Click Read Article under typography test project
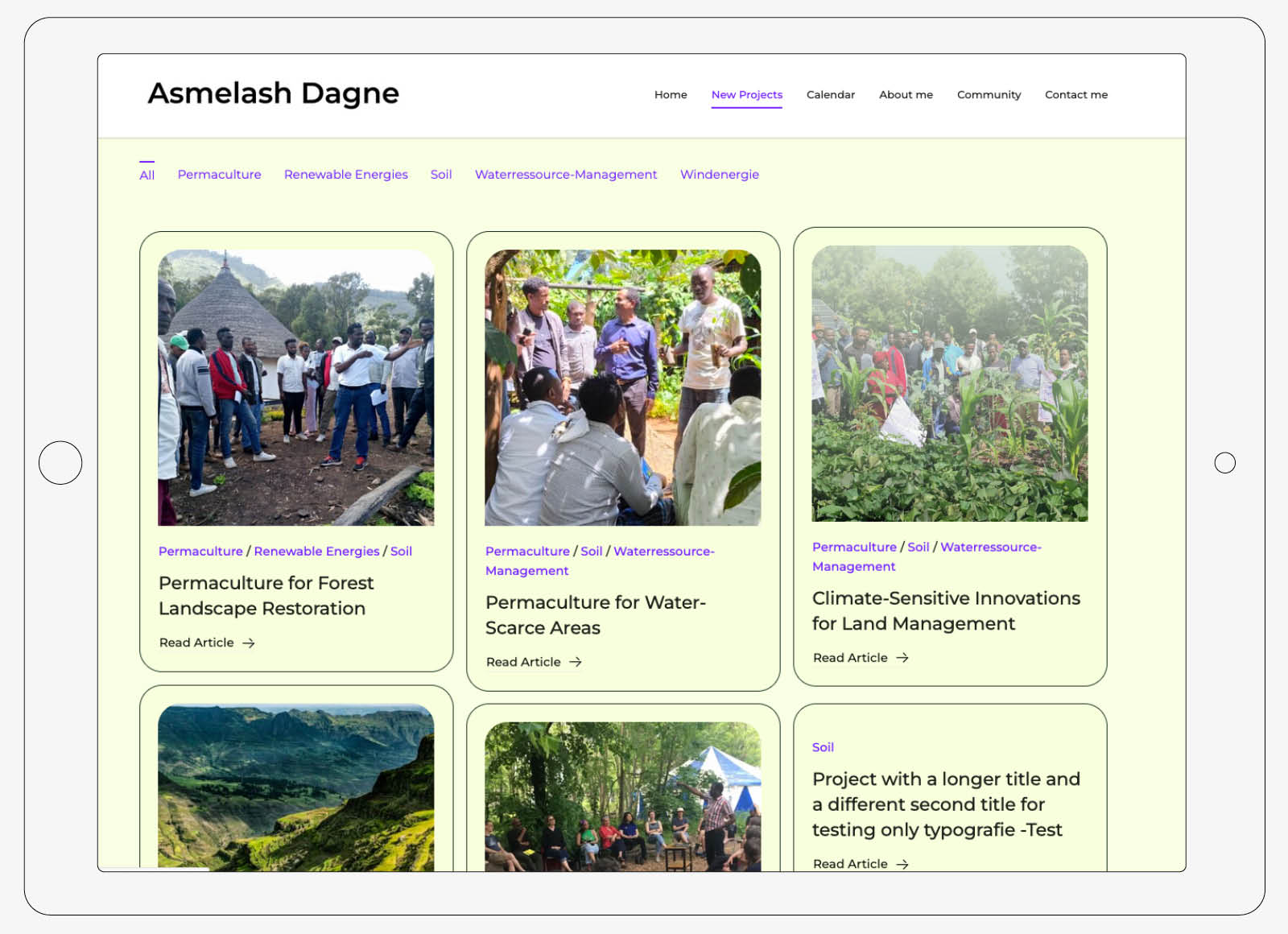 click(850, 864)
